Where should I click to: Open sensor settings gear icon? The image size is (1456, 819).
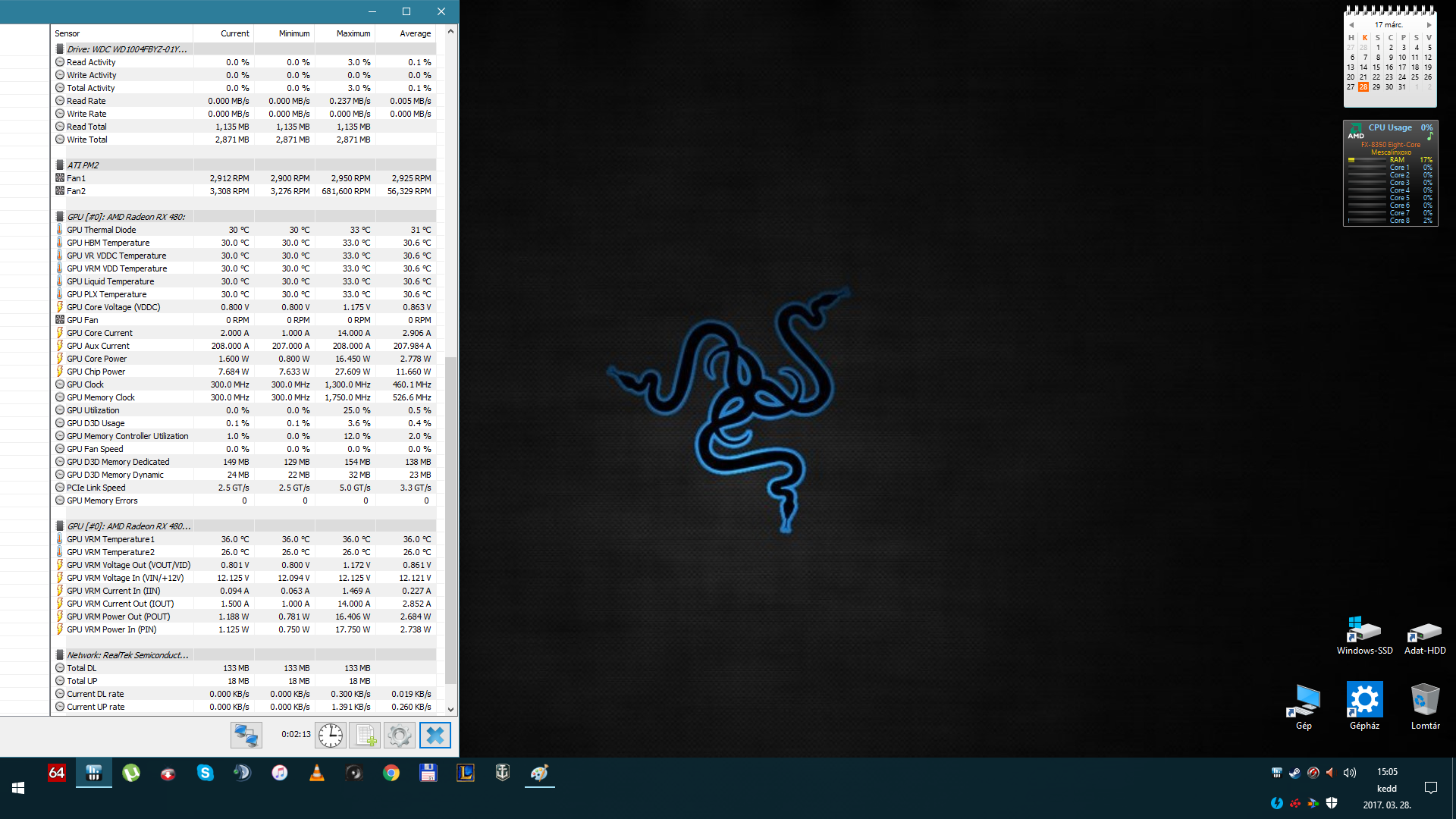tap(399, 735)
